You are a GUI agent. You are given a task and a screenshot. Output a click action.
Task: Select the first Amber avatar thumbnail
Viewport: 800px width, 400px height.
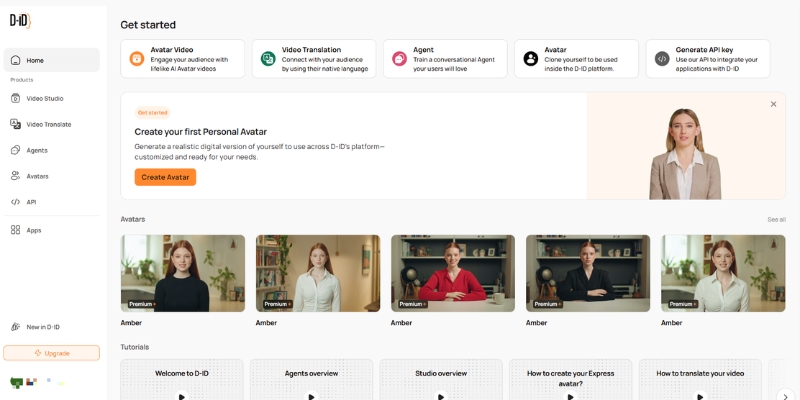tap(183, 273)
